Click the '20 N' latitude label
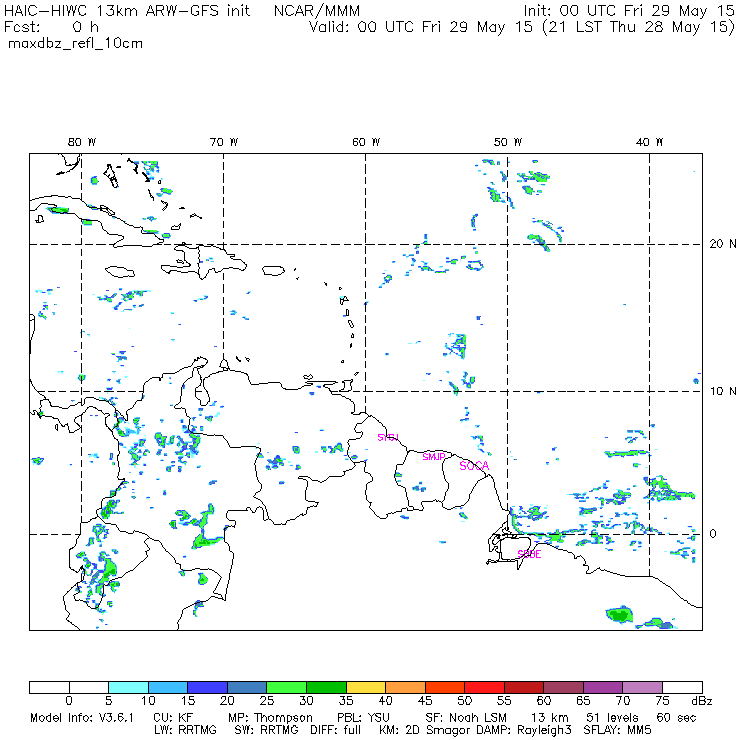 [723, 244]
